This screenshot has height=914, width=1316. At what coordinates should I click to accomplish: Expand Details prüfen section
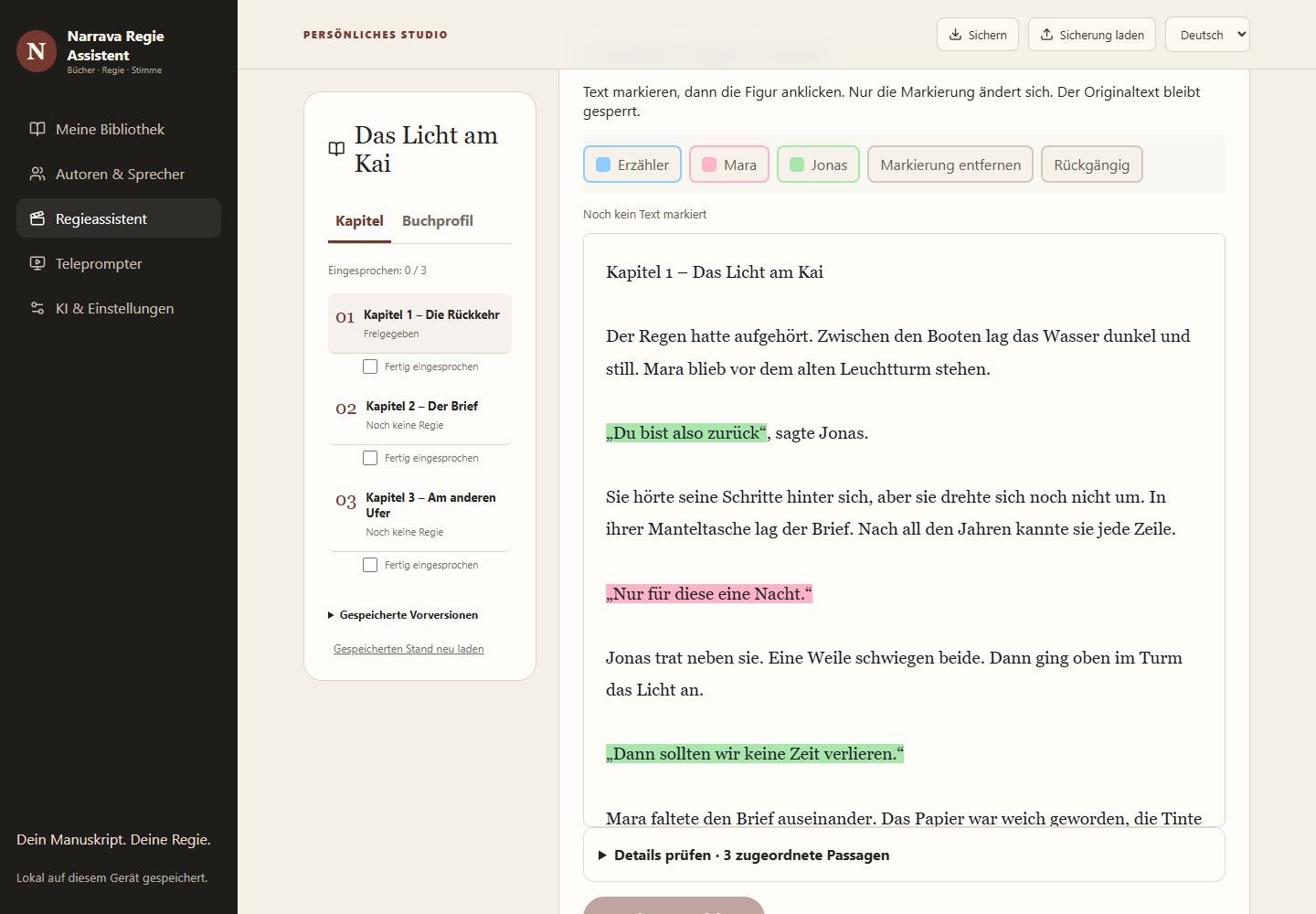[x=904, y=855]
